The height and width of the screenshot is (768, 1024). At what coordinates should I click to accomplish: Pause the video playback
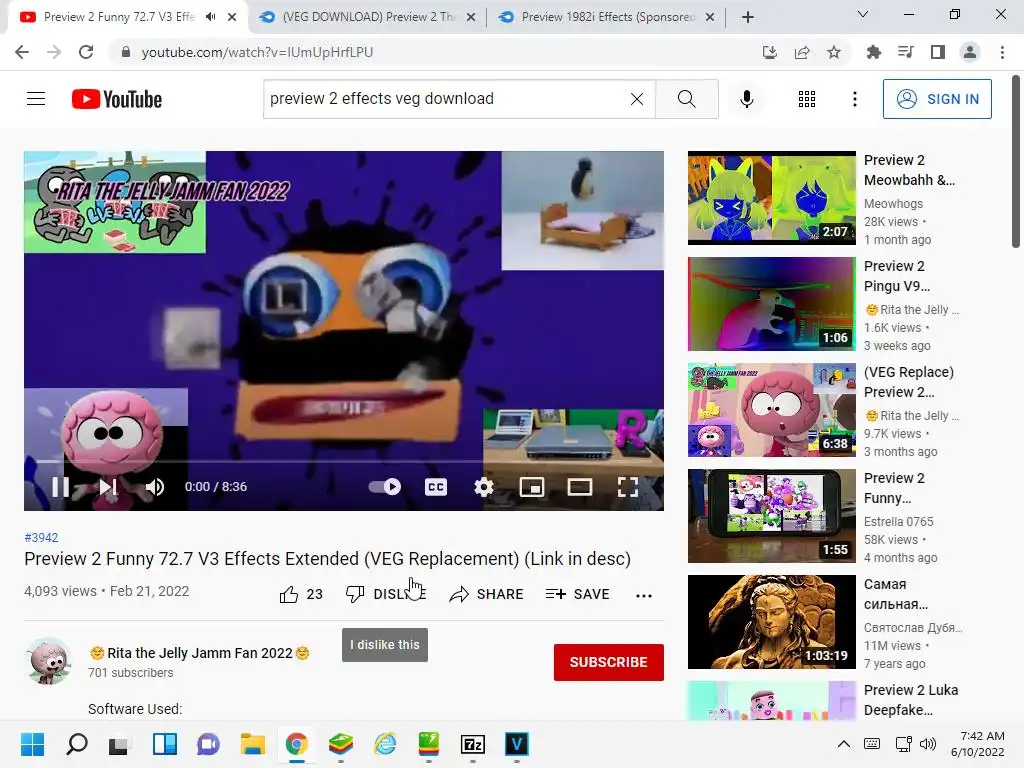click(60, 487)
